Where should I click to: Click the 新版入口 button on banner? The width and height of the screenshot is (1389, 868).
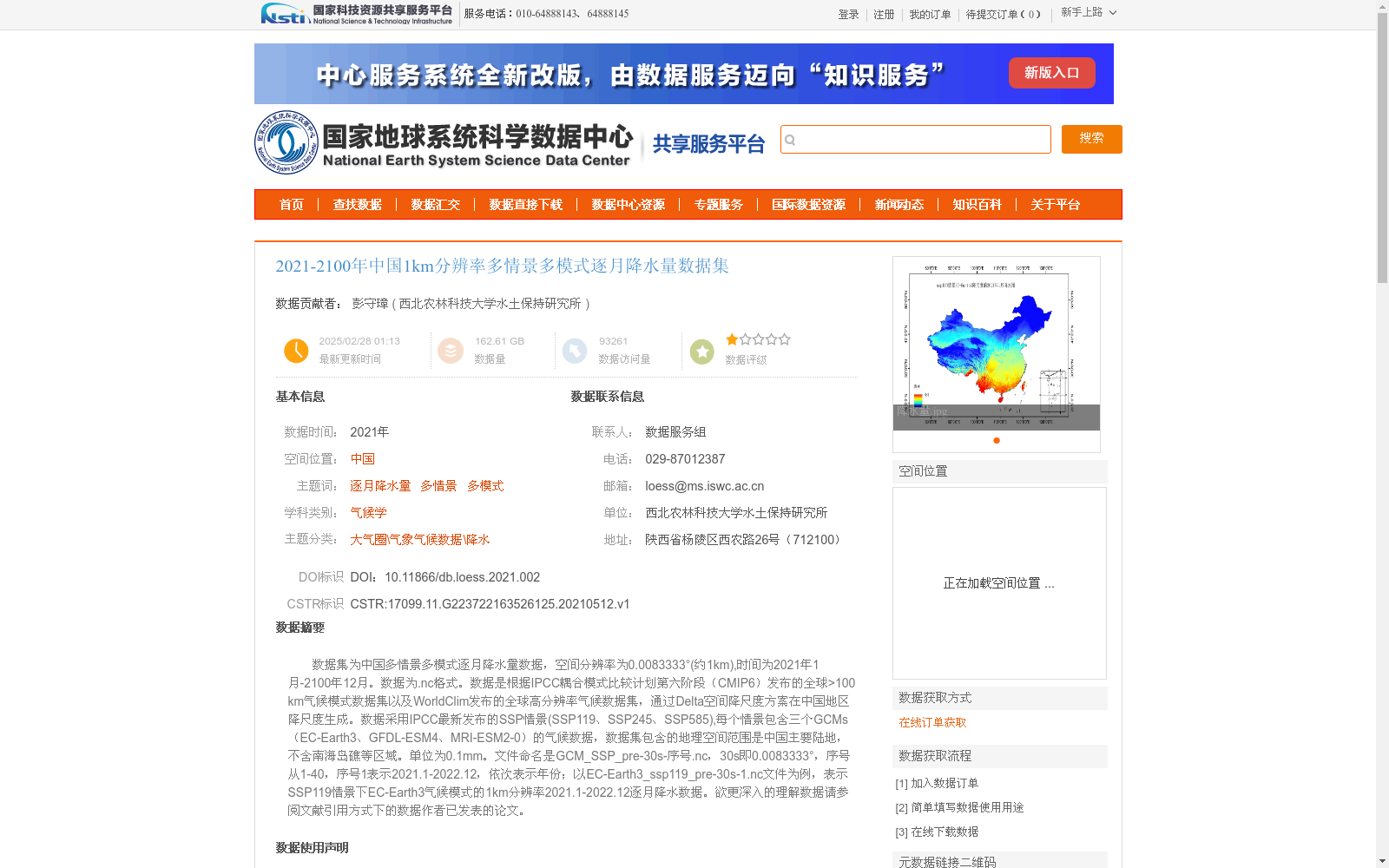[x=1051, y=73]
